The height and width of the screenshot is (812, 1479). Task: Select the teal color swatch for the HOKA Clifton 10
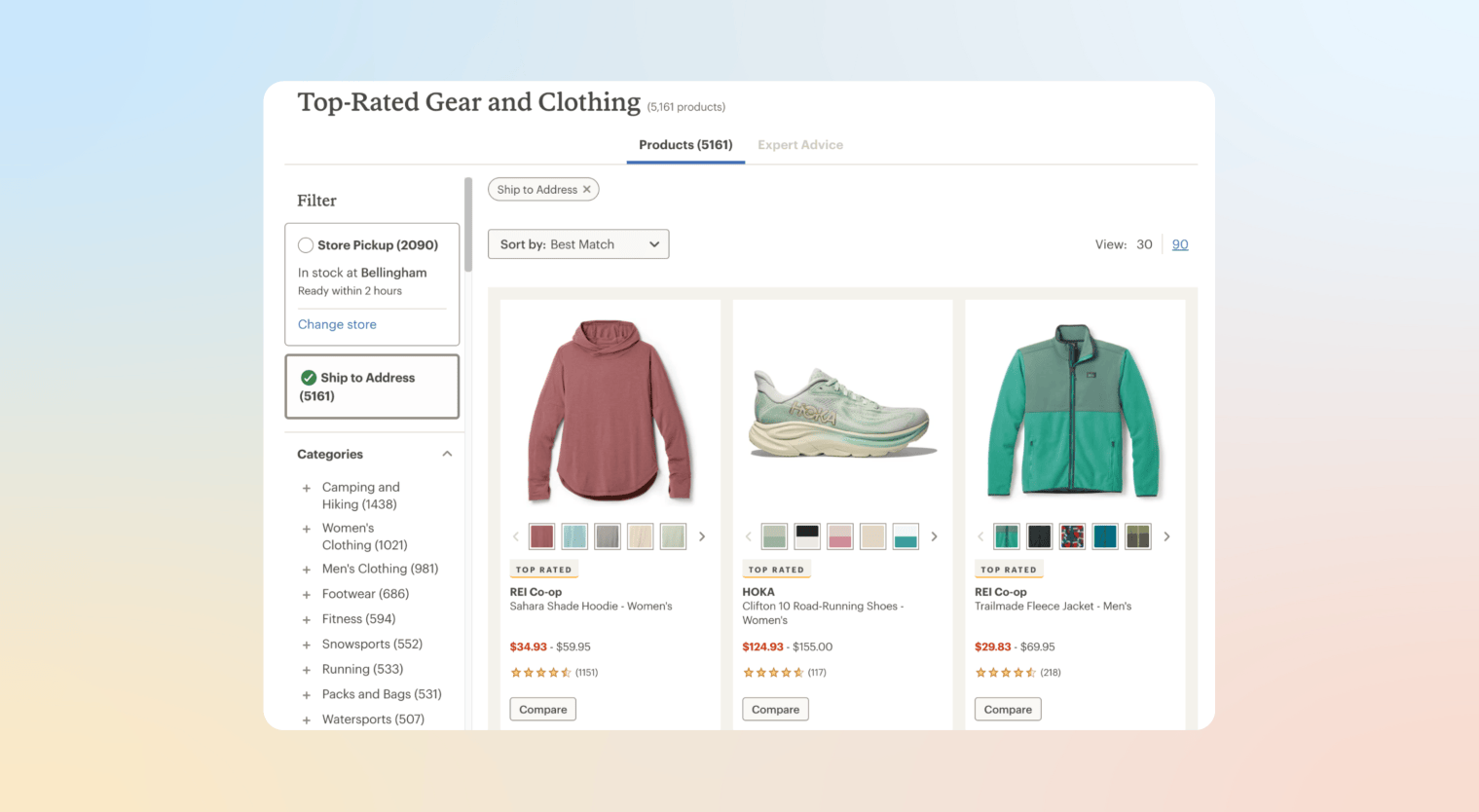[x=905, y=535]
